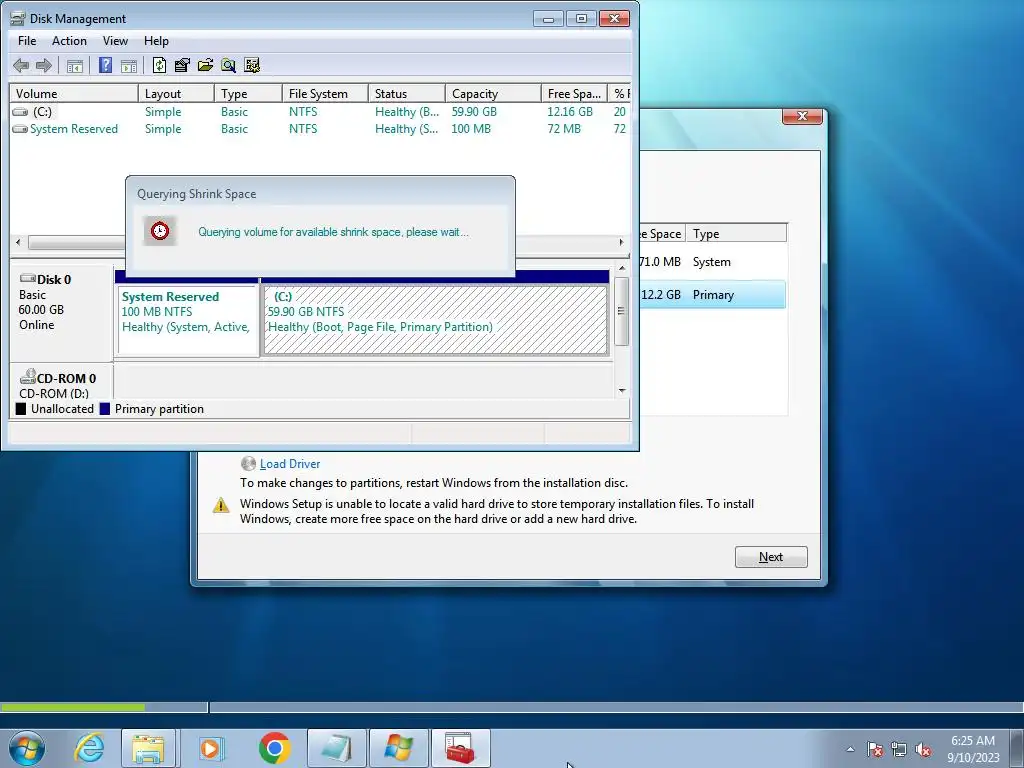Image resolution: width=1024 pixels, height=768 pixels.
Task: Click the green progress bar at bottom
Action: (72, 707)
